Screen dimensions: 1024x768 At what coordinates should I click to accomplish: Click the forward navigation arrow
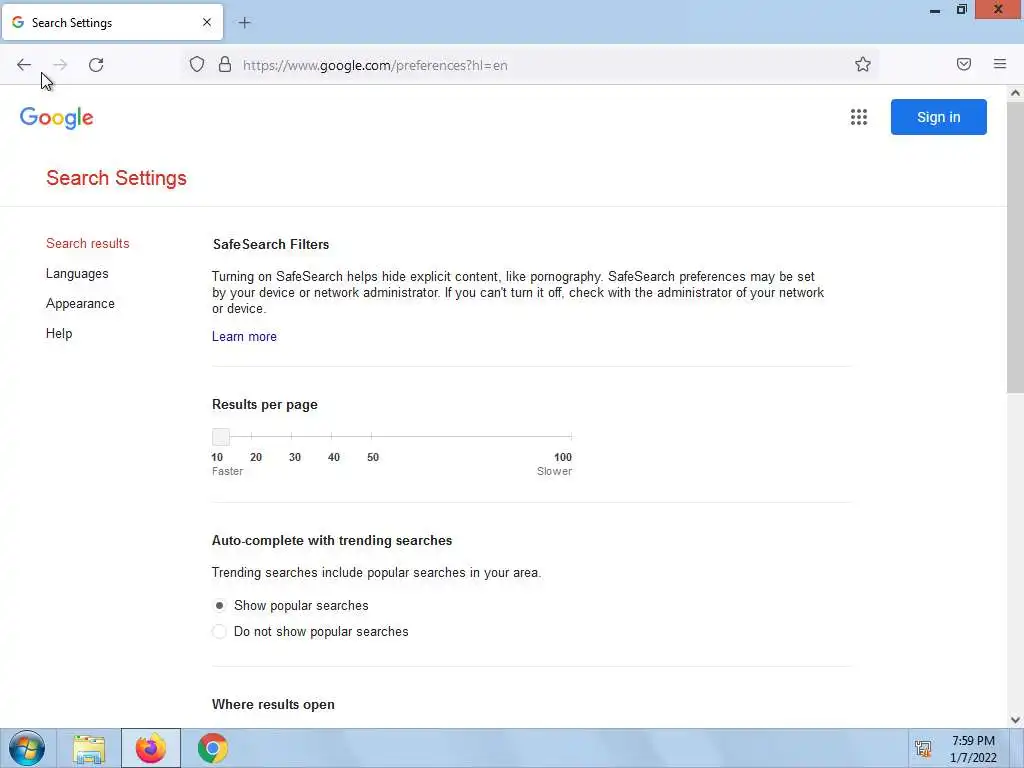60,65
